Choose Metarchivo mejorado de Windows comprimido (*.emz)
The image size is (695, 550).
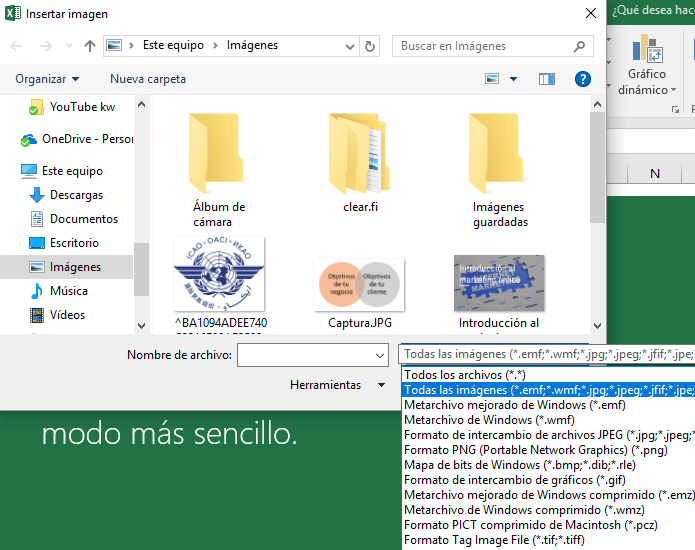click(548, 495)
